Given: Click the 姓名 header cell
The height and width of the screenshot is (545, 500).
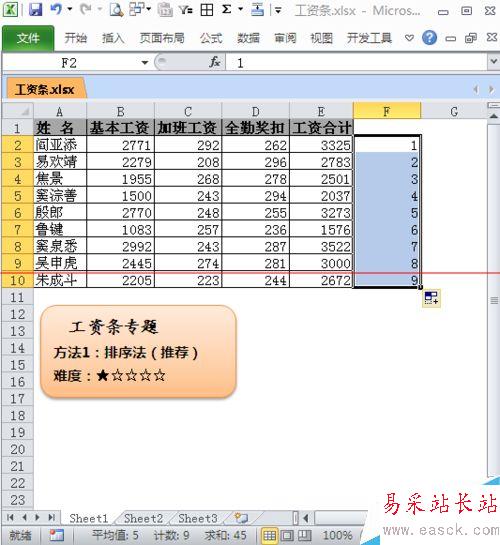Looking at the screenshot, I should point(60,128).
